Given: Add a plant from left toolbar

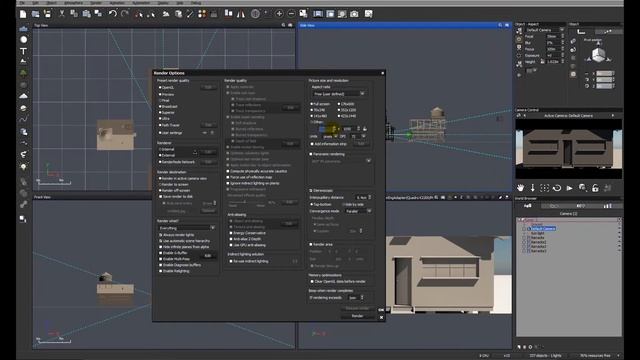Looking at the screenshot, I should tap(24, 73).
